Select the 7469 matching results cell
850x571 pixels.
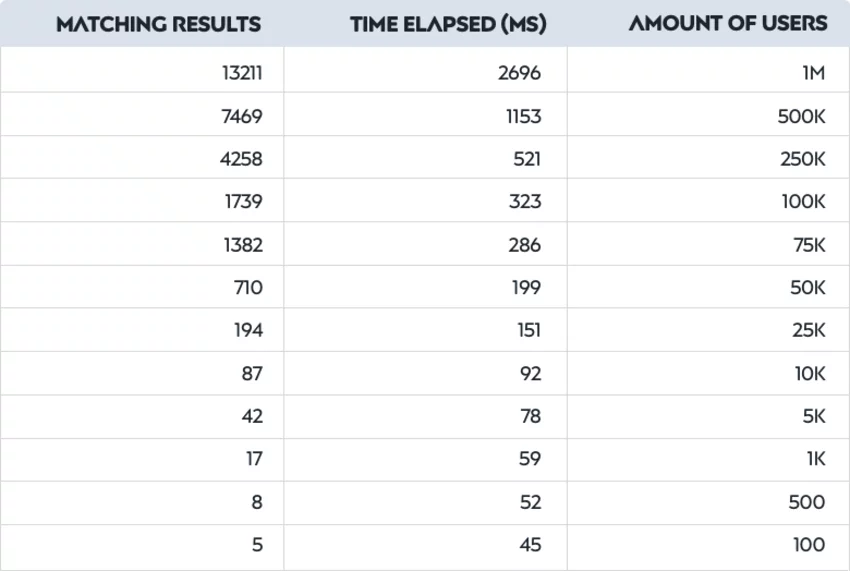tap(142, 114)
